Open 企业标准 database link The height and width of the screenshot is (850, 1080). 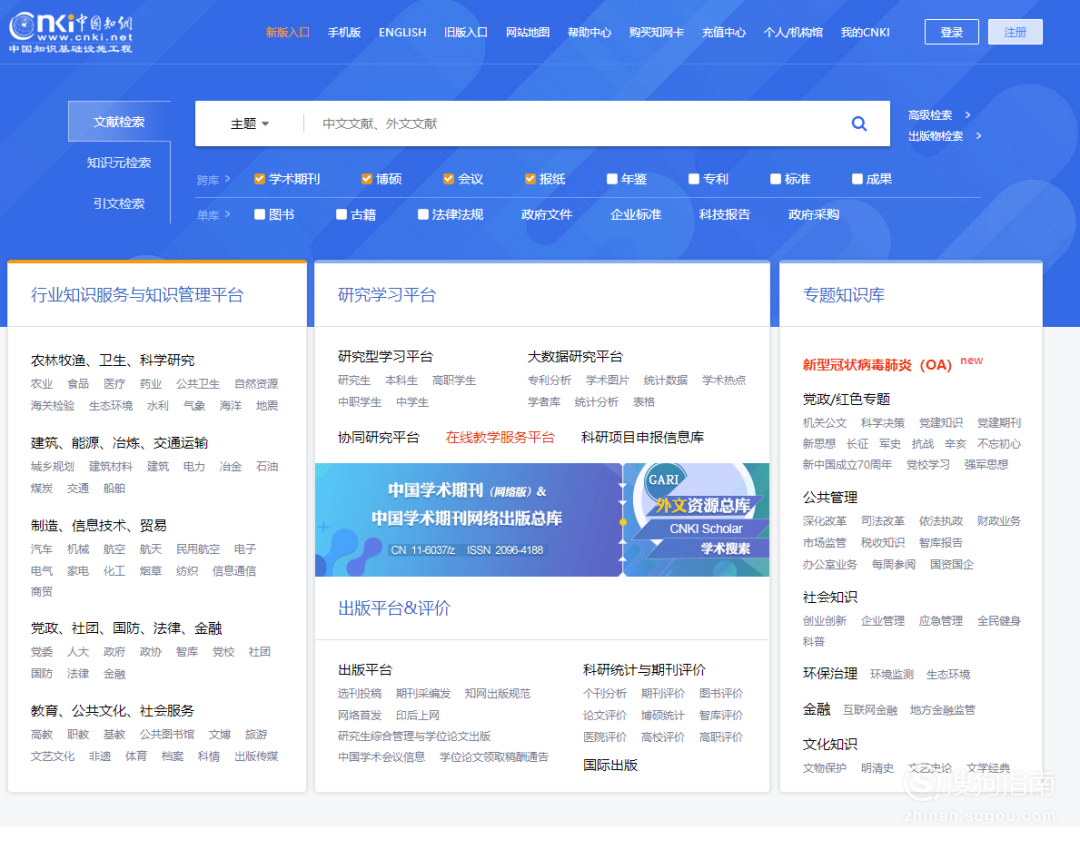(x=636, y=214)
